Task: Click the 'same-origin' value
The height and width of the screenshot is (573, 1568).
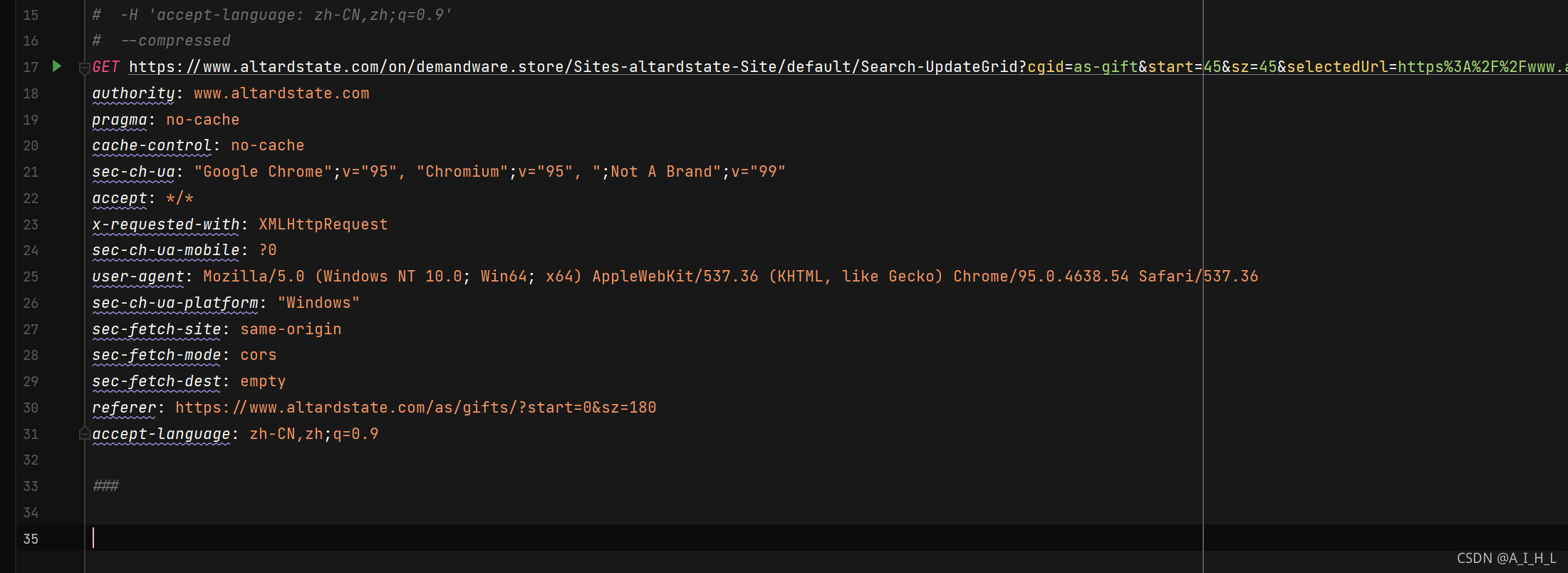Action: (291, 329)
